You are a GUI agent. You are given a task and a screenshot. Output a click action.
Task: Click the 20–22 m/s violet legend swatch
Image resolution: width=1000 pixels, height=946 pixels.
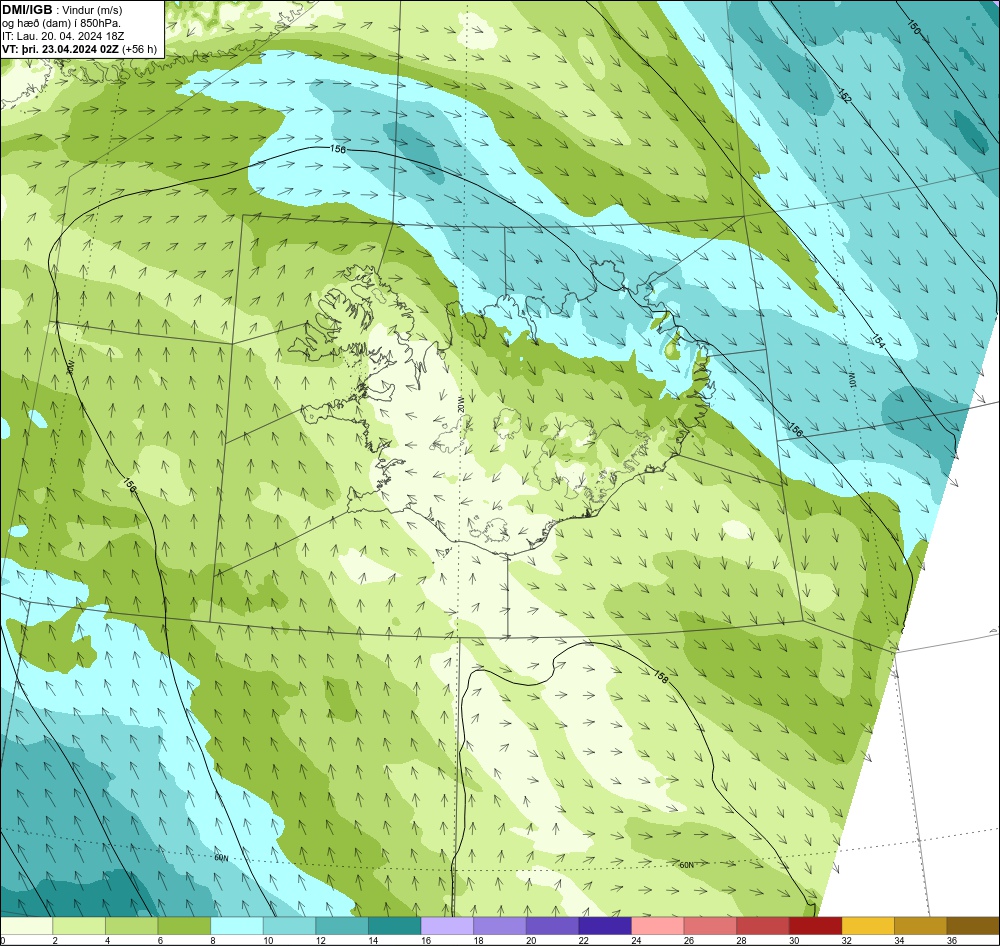tap(552, 926)
